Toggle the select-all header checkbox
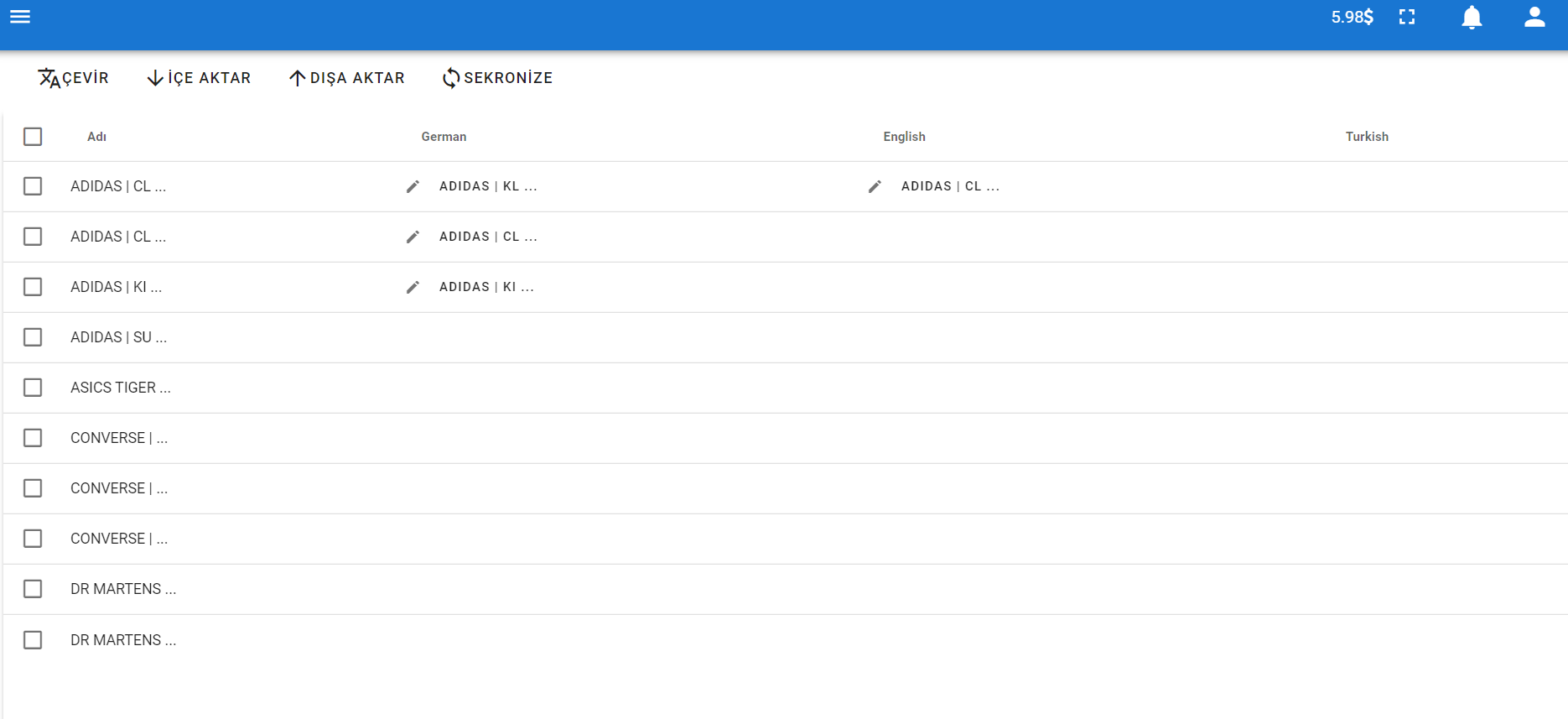The height and width of the screenshot is (719, 1568). tap(33, 137)
